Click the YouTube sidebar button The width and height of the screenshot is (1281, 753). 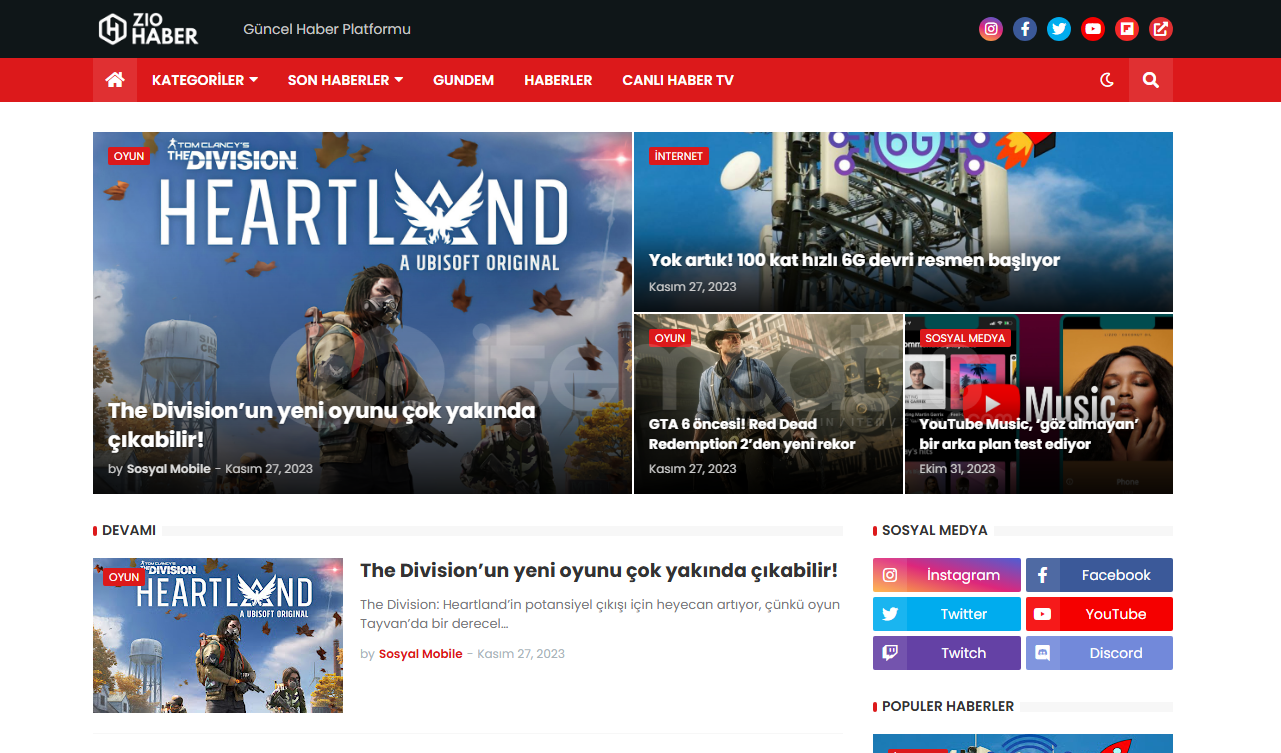click(x=1099, y=614)
